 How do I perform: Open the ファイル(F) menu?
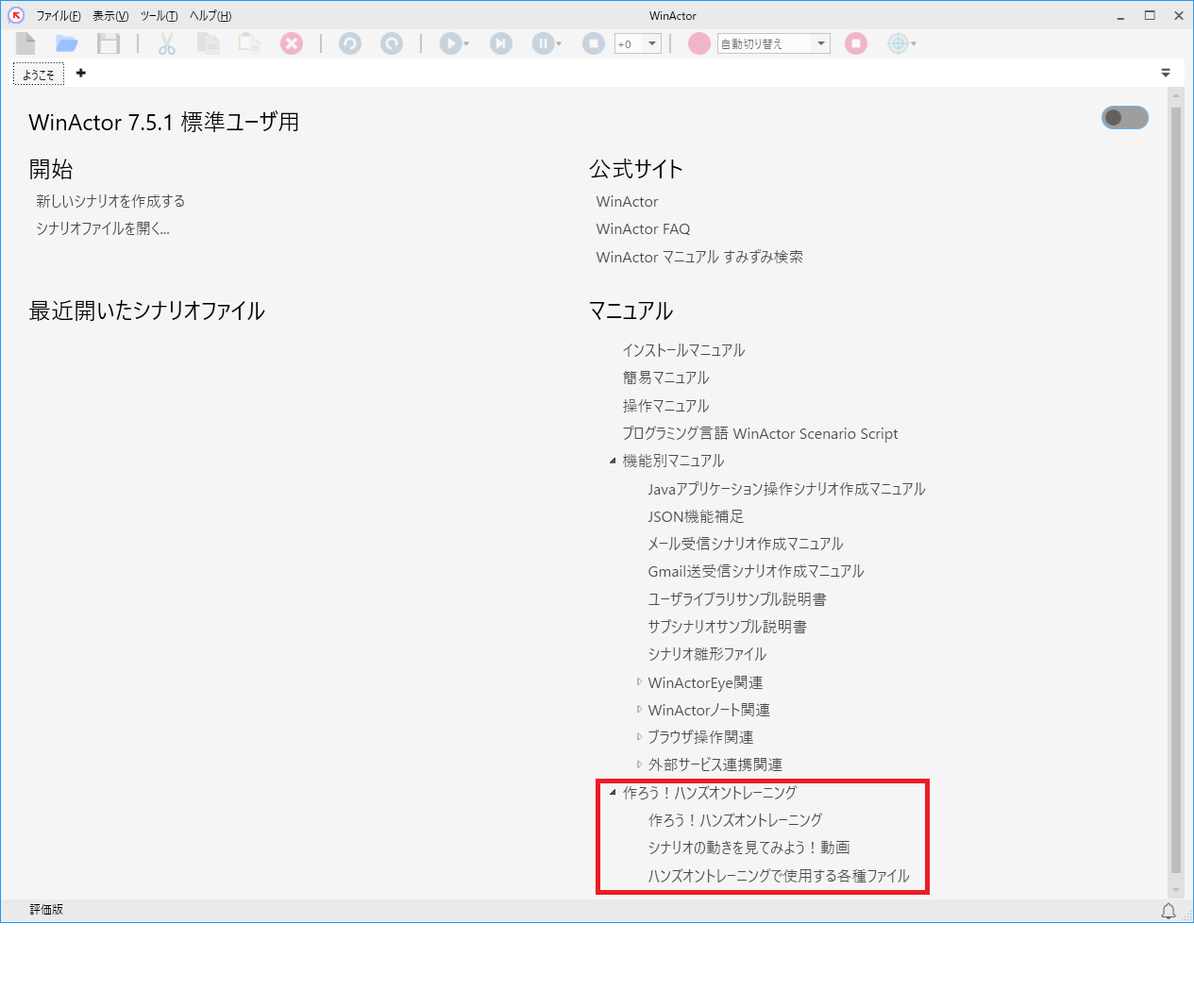coord(59,16)
